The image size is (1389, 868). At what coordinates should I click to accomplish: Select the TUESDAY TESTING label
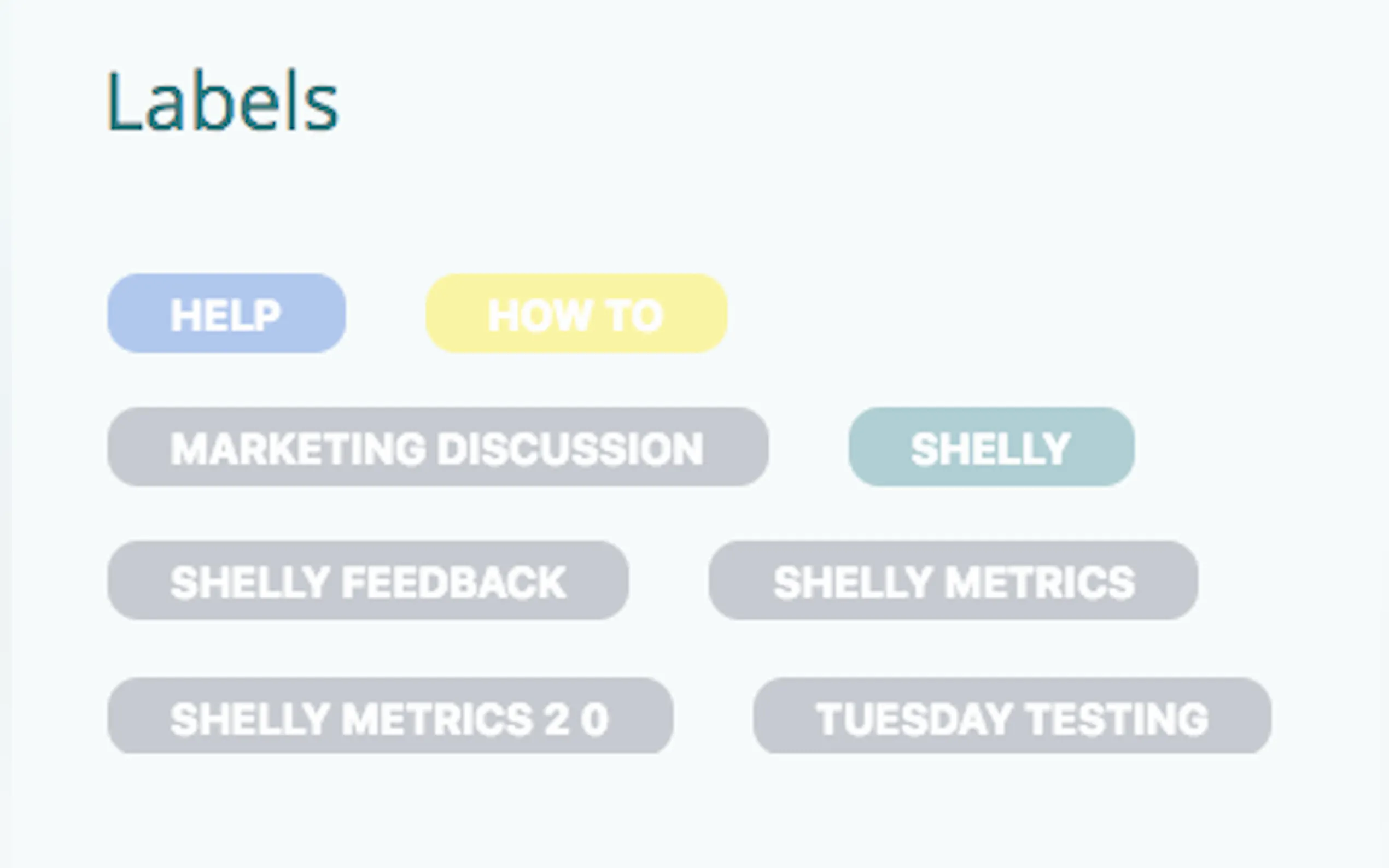[1012, 717]
